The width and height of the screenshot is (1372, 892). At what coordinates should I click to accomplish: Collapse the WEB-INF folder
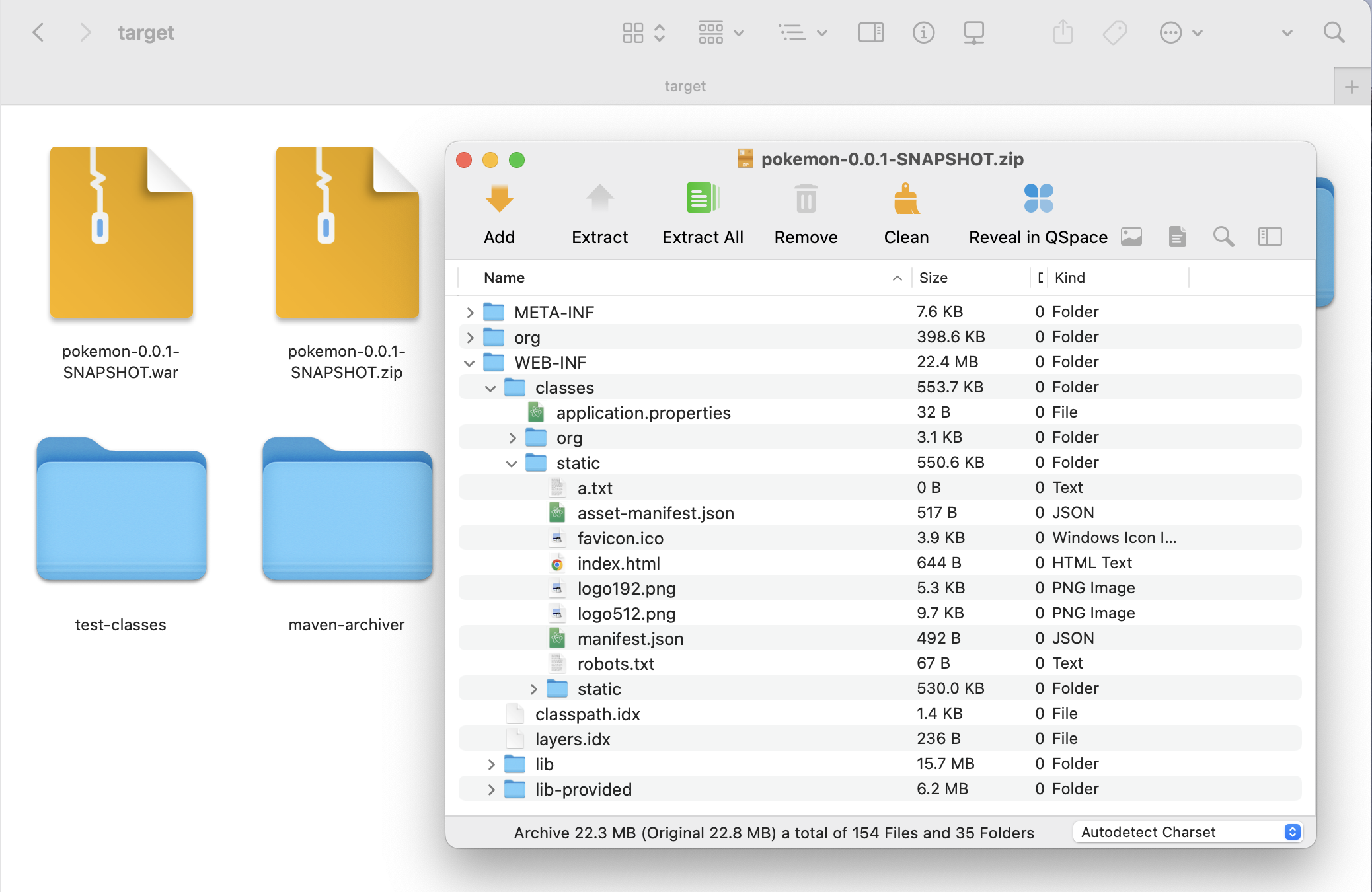point(470,363)
